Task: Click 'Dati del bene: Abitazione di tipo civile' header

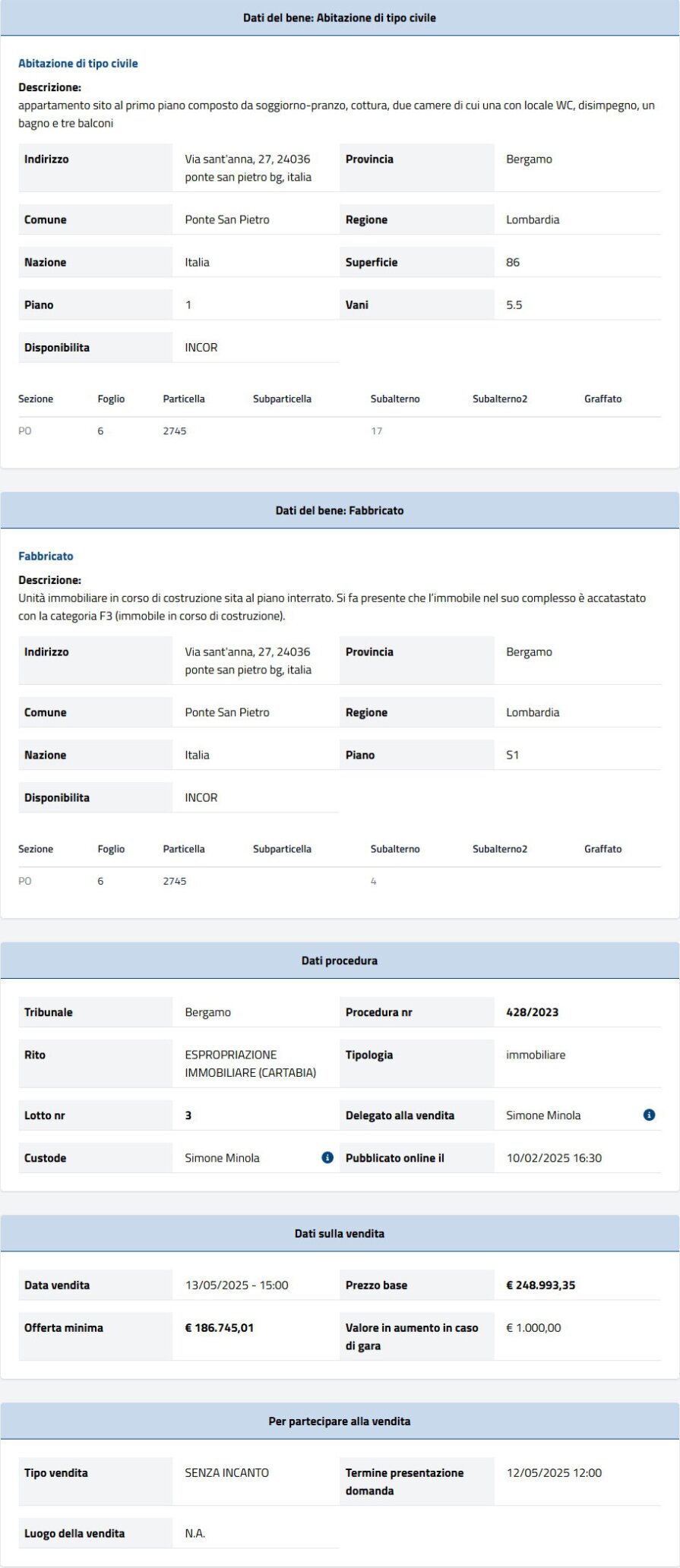Action: click(340, 17)
